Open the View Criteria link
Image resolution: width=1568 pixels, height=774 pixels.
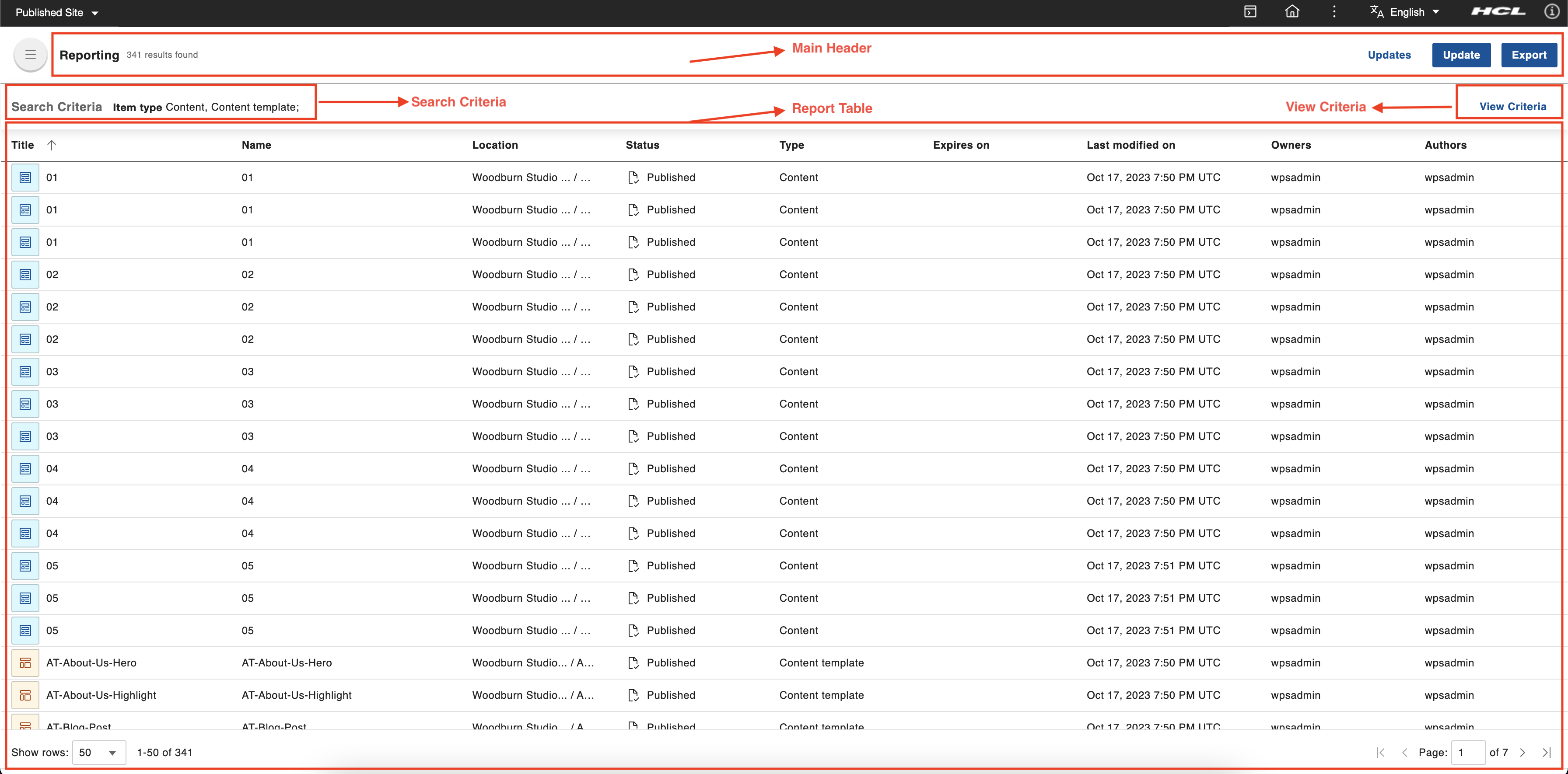[1512, 107]
